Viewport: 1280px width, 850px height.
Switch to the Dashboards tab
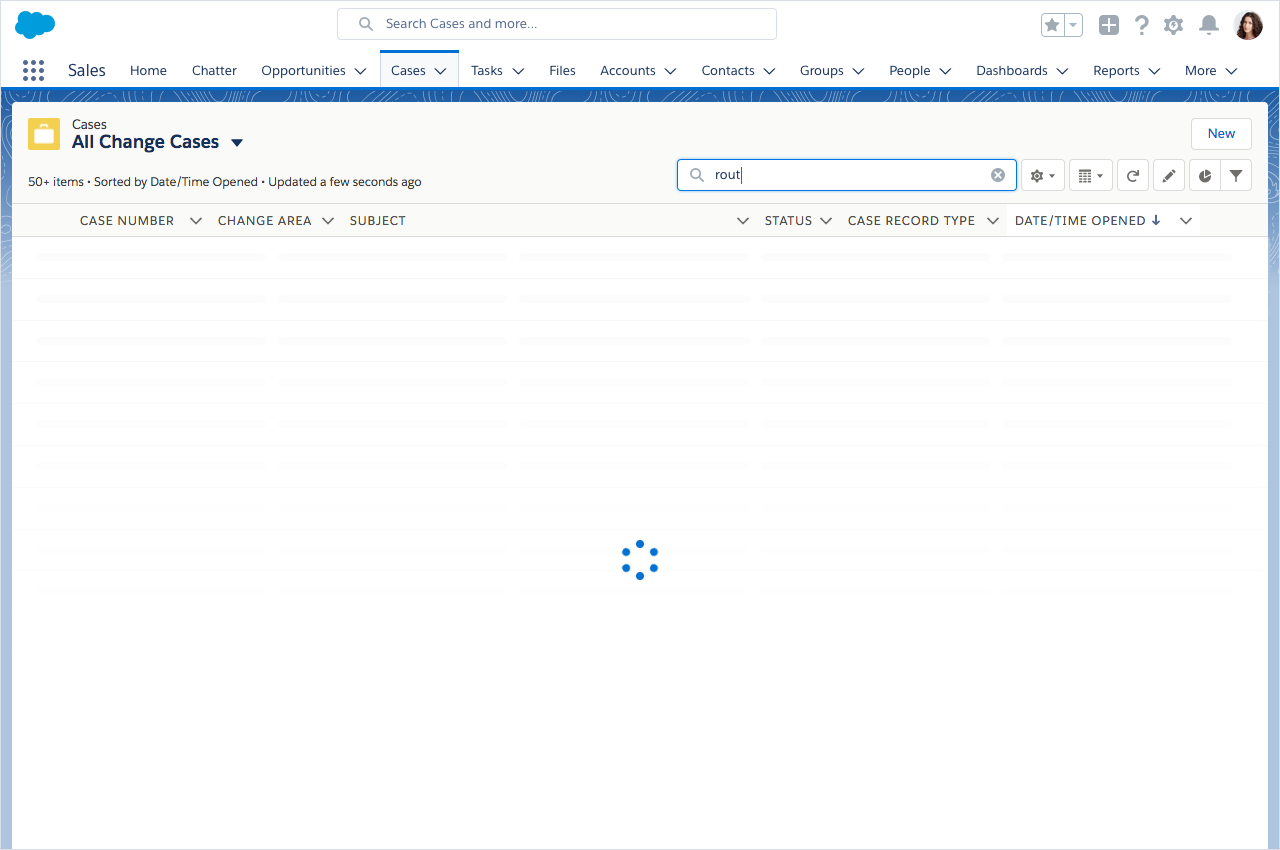(x=1011, y=70)
